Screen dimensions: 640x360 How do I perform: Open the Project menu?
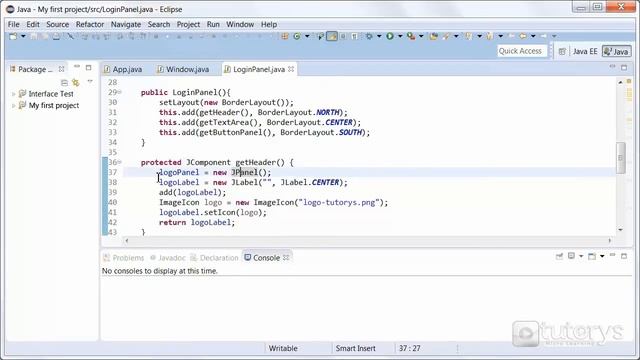pyautogui.click(x=188, y=24)
